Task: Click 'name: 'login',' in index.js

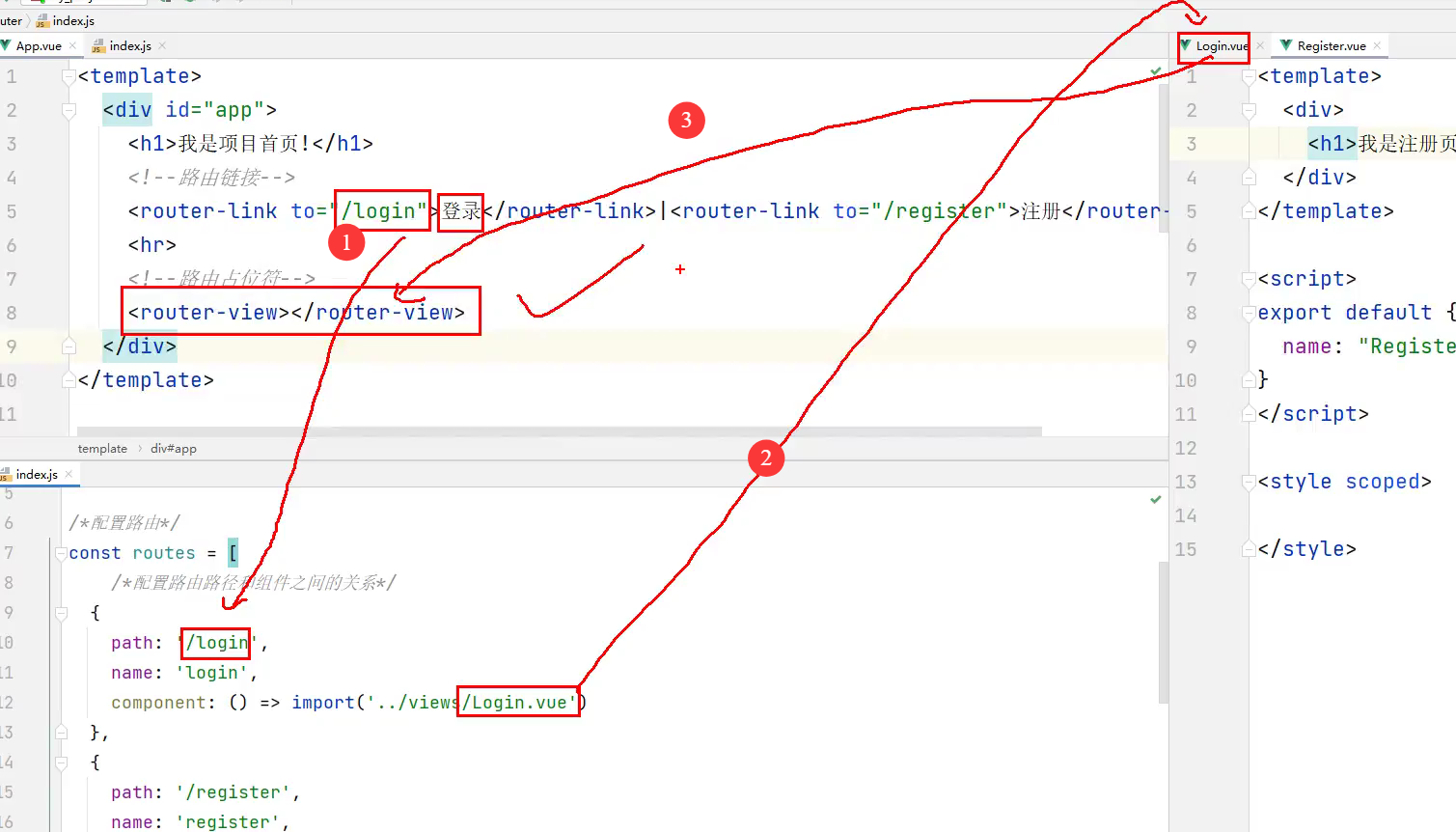Action: click(184, 673)
